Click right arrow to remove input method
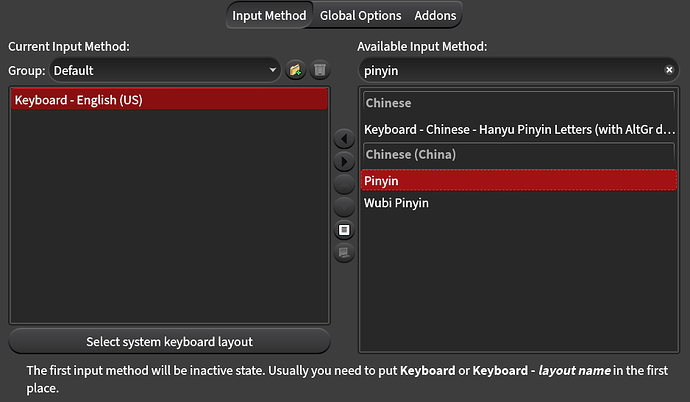Viewport: 690px width, 402px height. 344,161
